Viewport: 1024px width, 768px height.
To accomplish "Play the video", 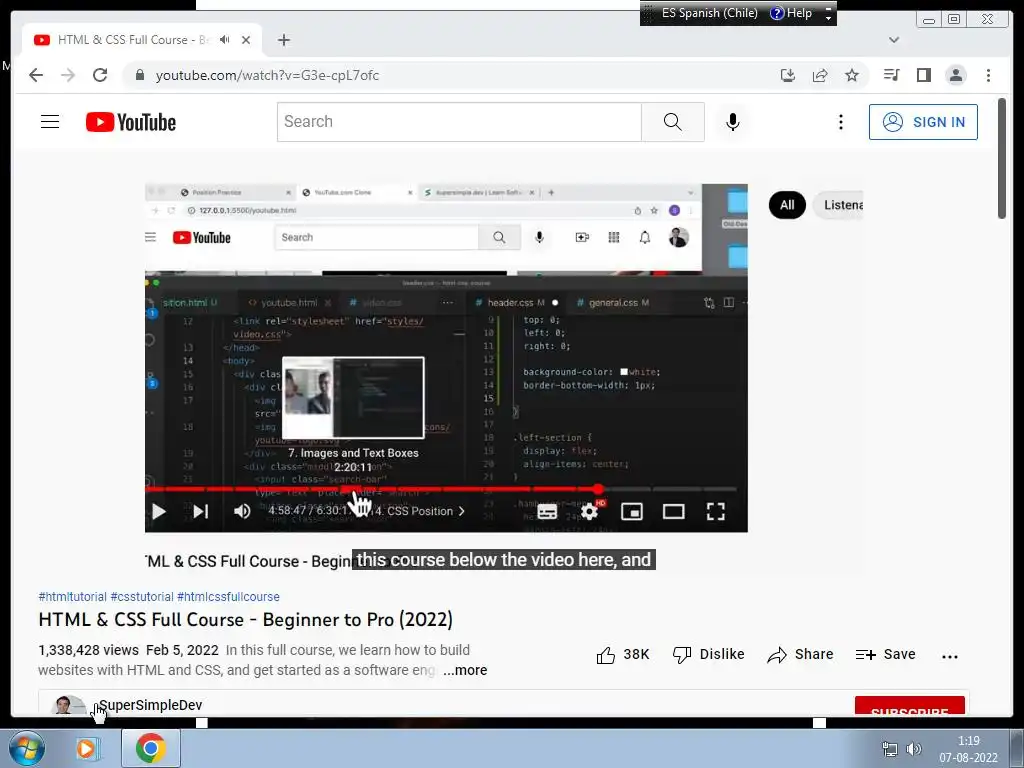I will pos(159,511).
